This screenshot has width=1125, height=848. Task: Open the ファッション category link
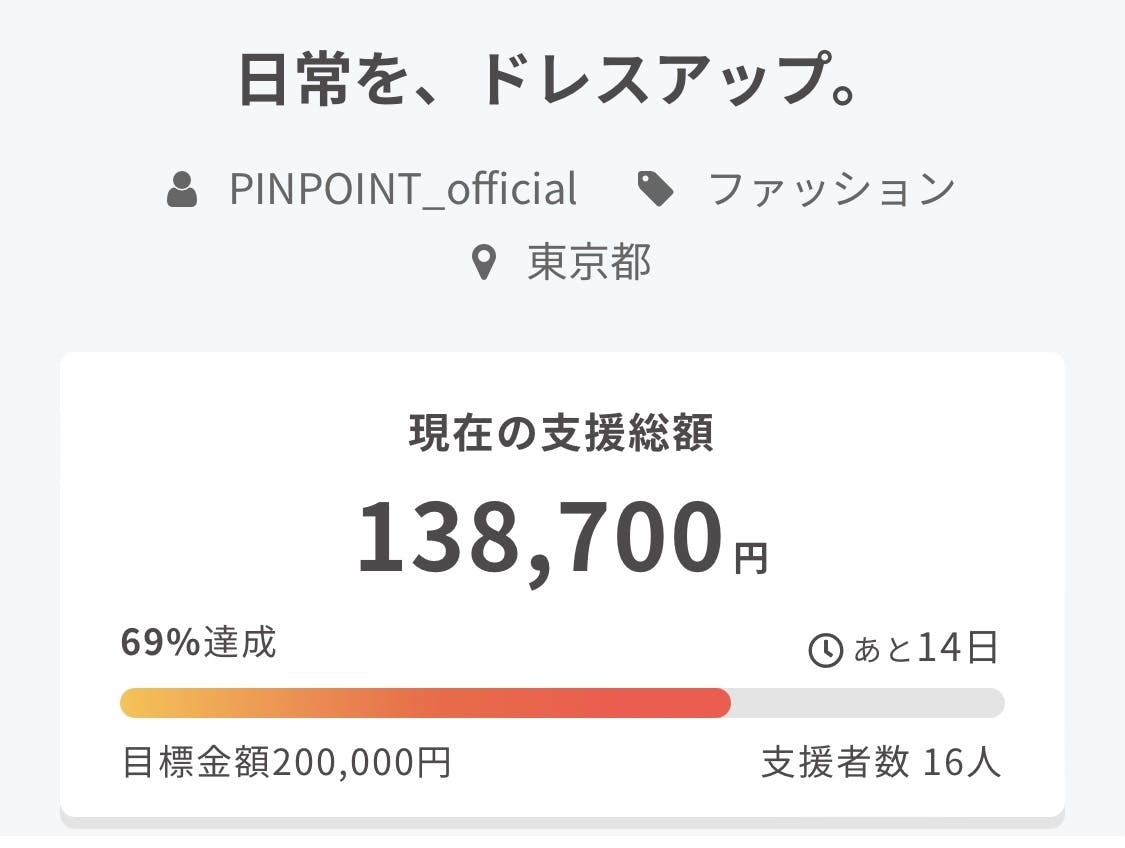[x=832, y=189]
